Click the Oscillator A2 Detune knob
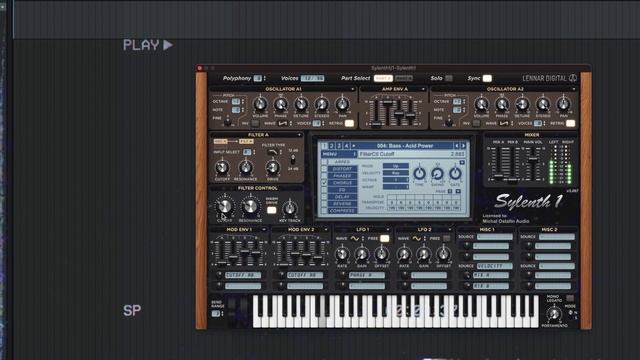Screen dimensions: 640x360 click(x=522, y=104)
